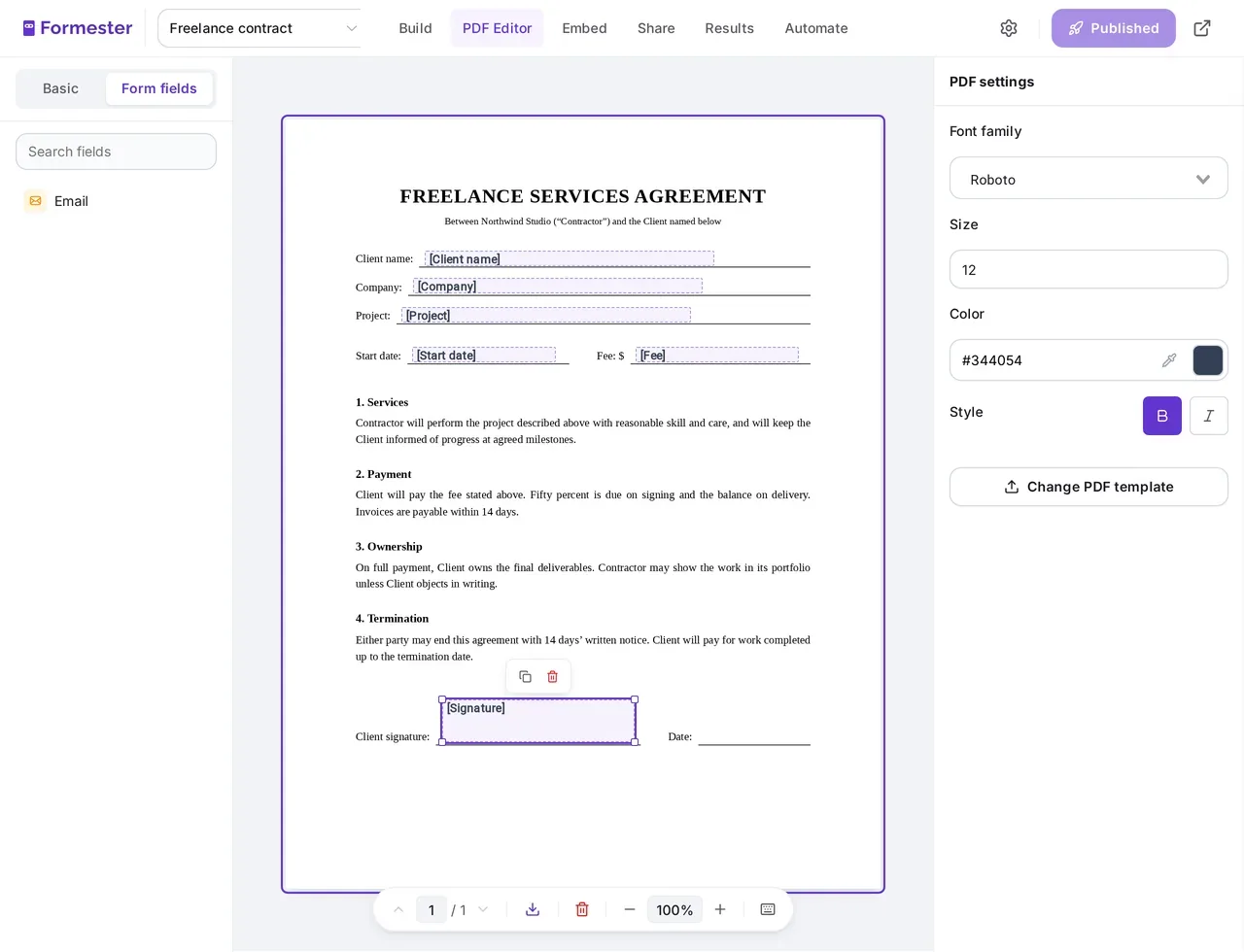Delete page using bottom toolbar trash icon

tap(582, 909)
